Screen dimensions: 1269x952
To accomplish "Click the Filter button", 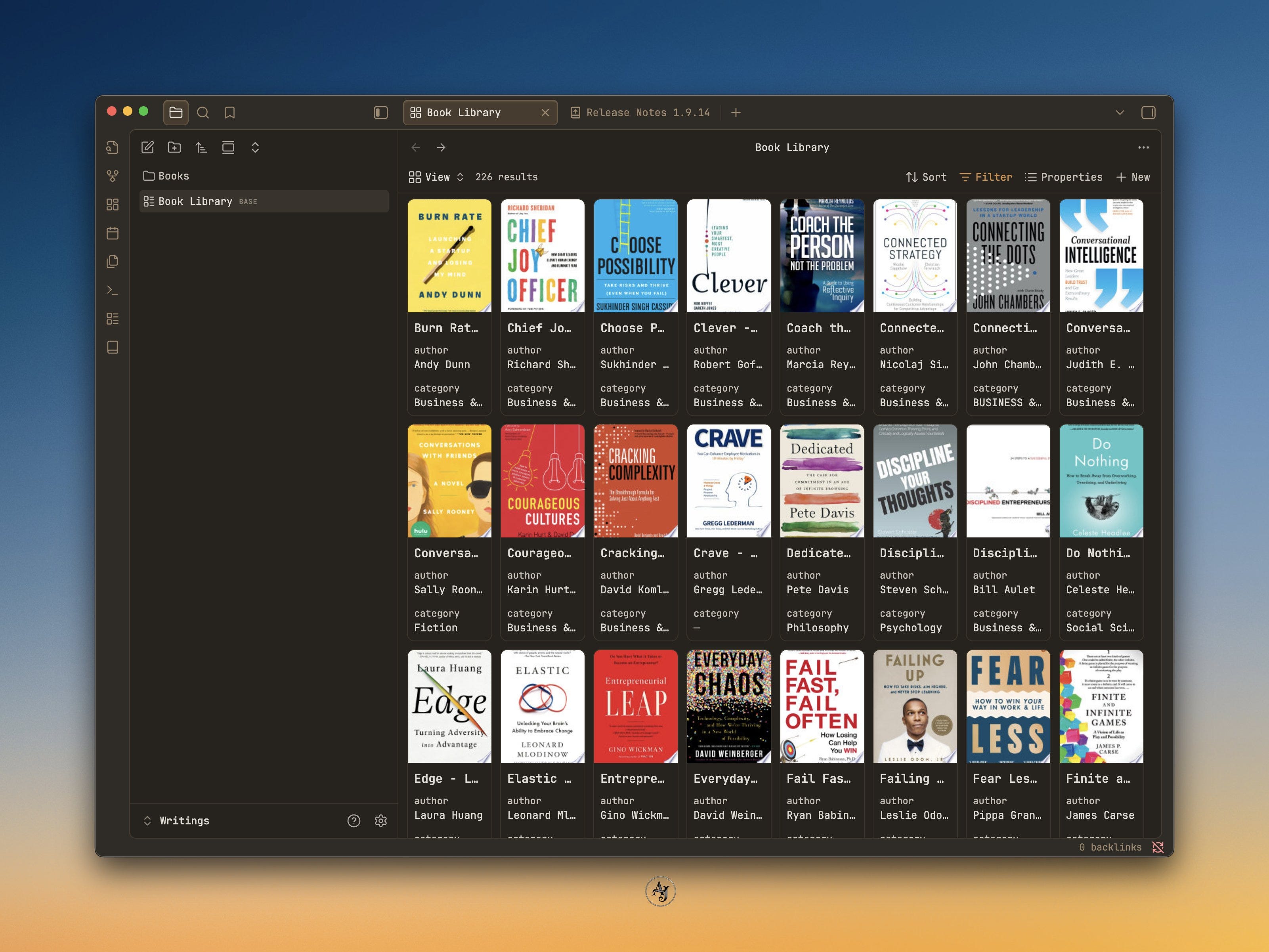I will click(x=986, y=177).
